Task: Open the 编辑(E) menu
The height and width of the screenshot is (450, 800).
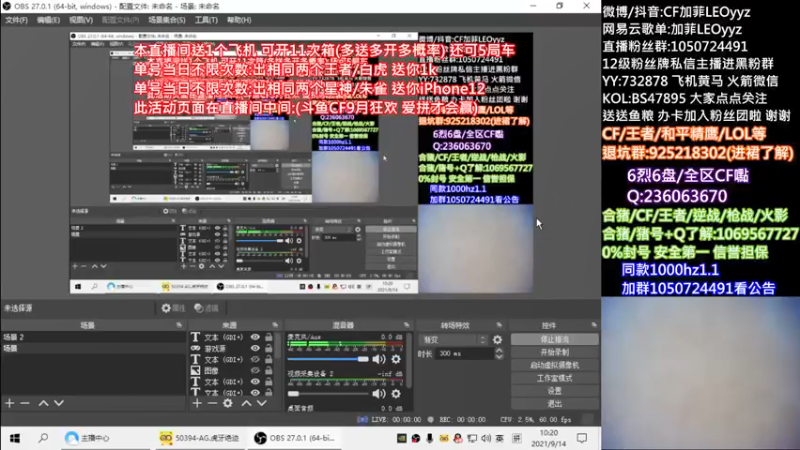Action: pos(48,20)
